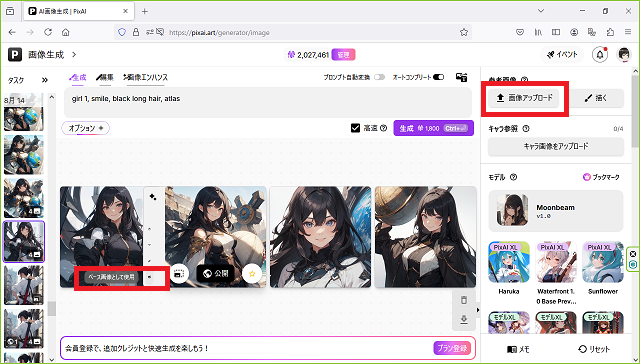
Task: Open Pocket save icon in toolbar
Action: tap(520, 32)
